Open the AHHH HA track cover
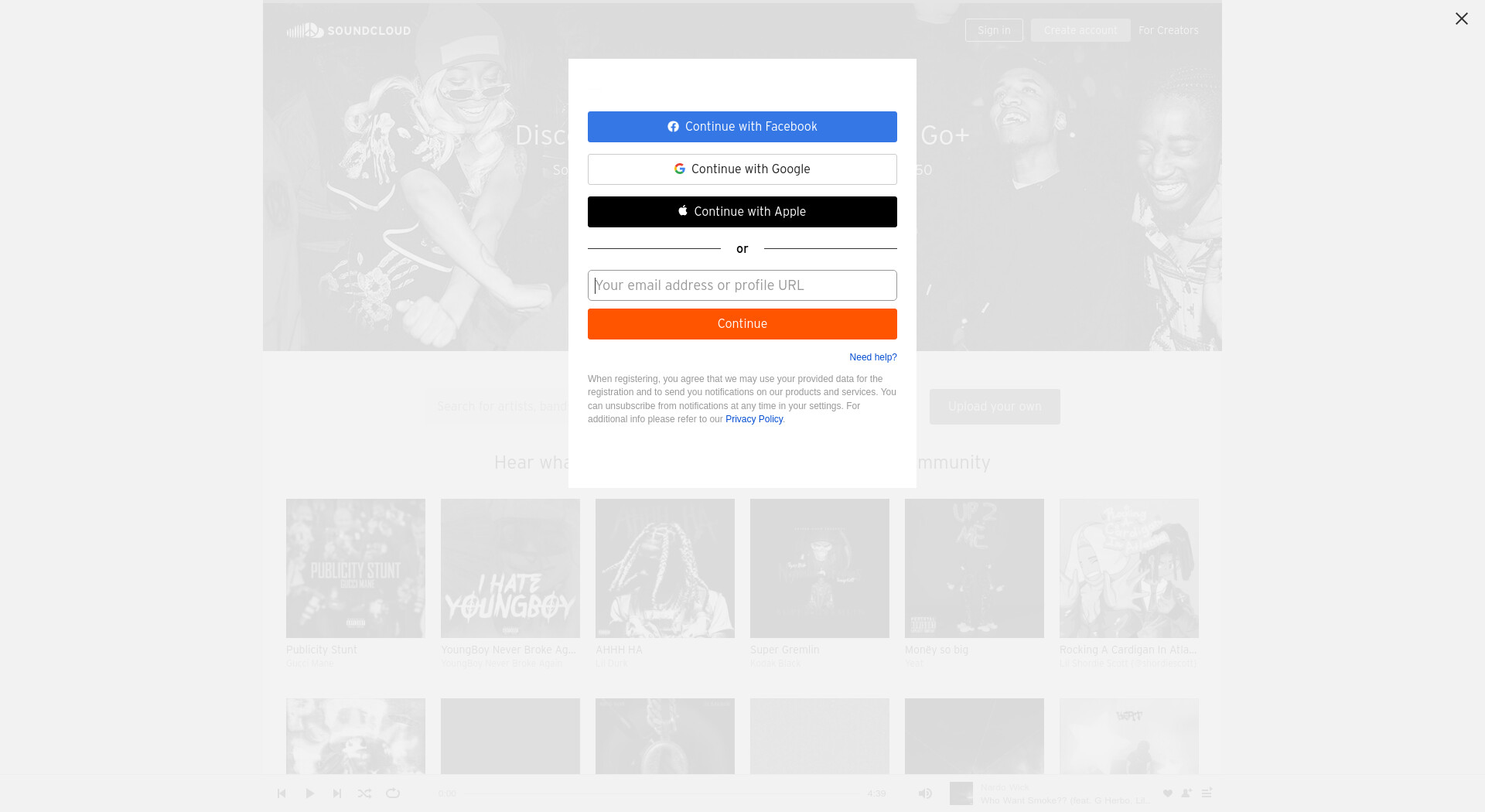Viewport: 1485px width, 812px height. click(665, 568)
